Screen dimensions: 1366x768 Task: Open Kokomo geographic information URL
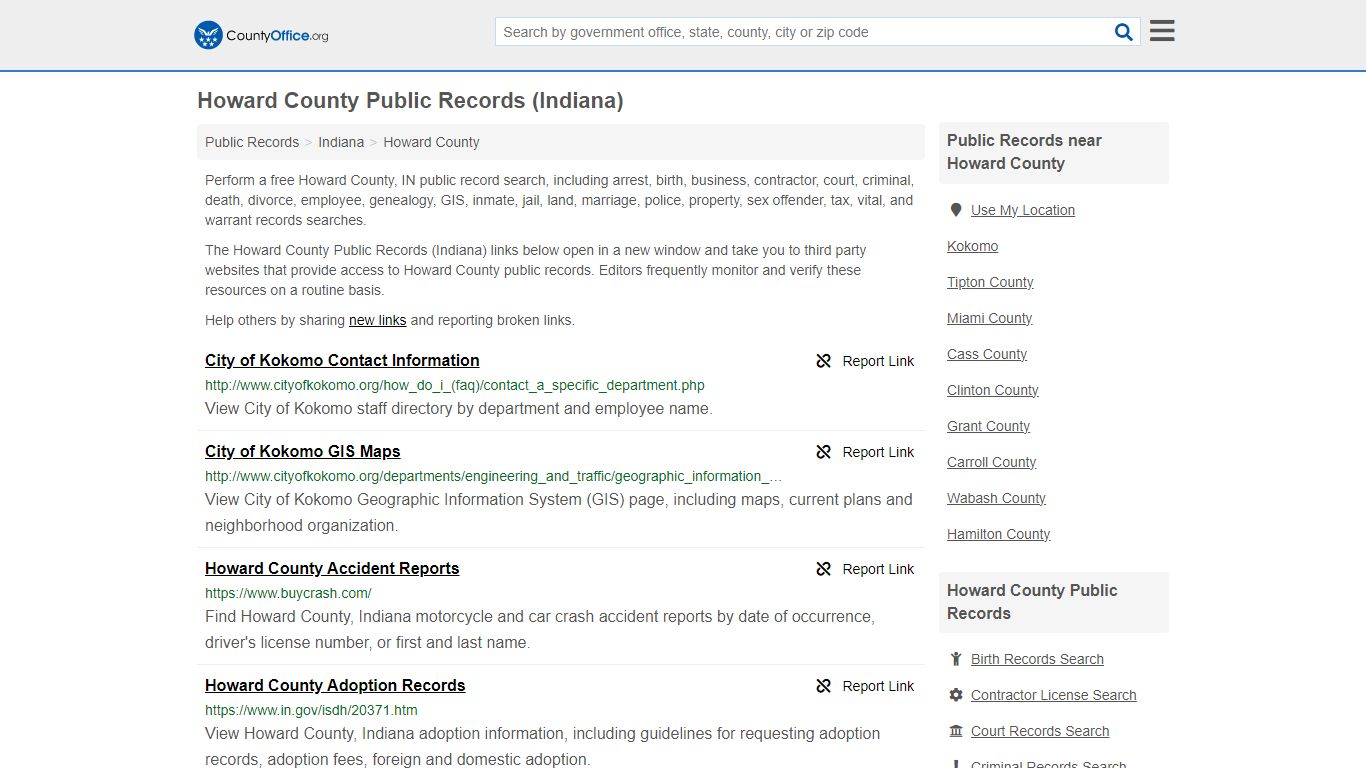[x=494, y=476]
